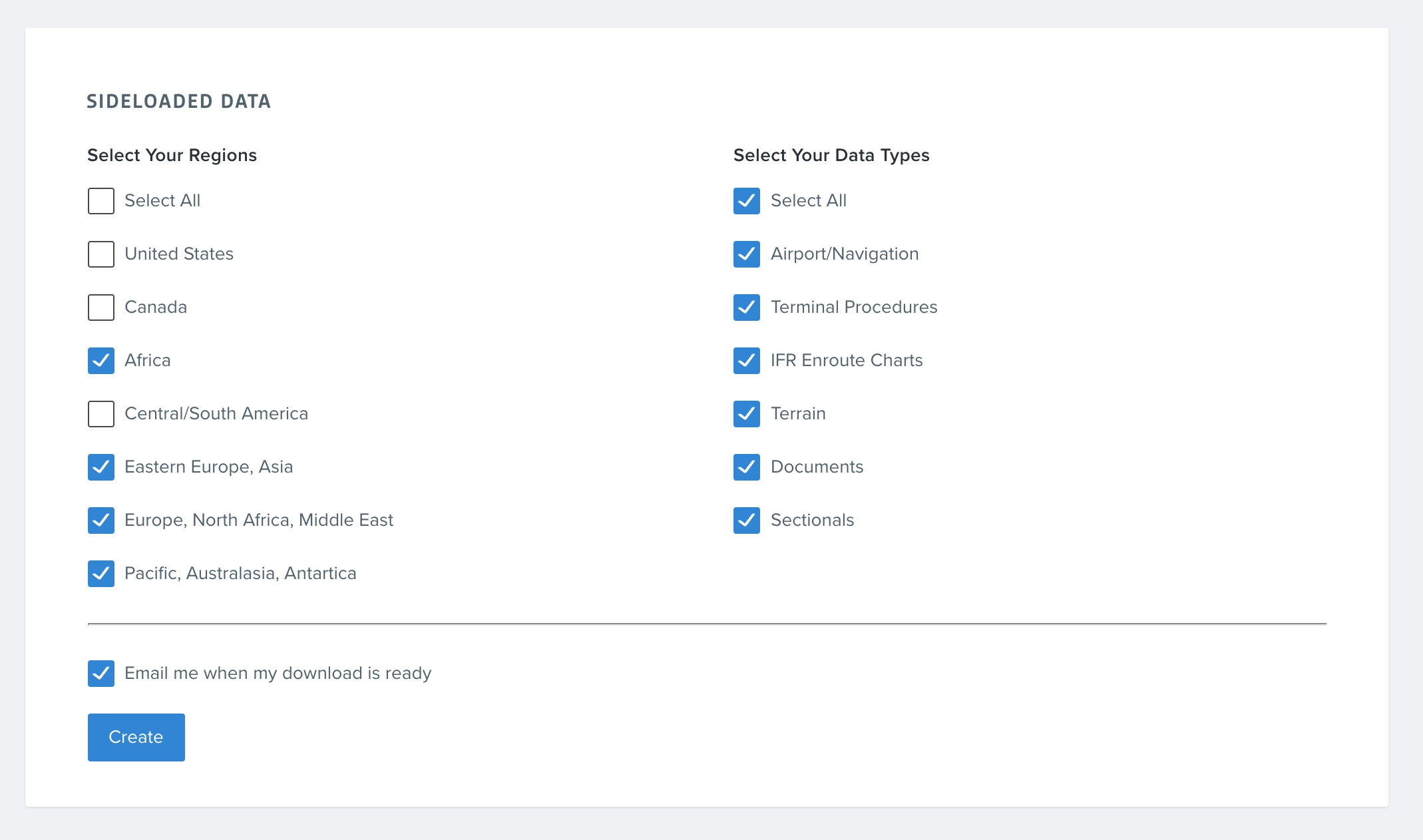
Task: Click the Central/South America label
Action: [216, 413]
